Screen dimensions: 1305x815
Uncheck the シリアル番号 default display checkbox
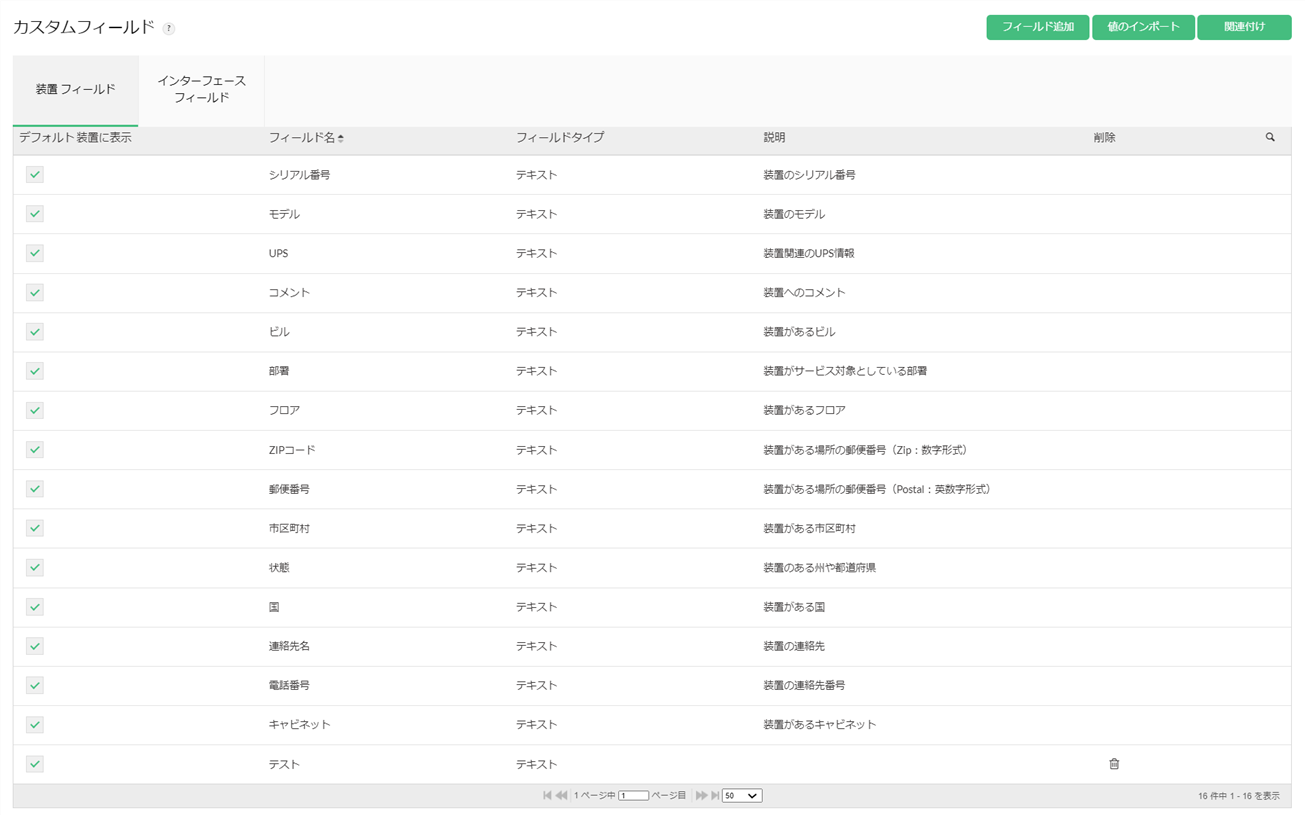click(35, 175)
